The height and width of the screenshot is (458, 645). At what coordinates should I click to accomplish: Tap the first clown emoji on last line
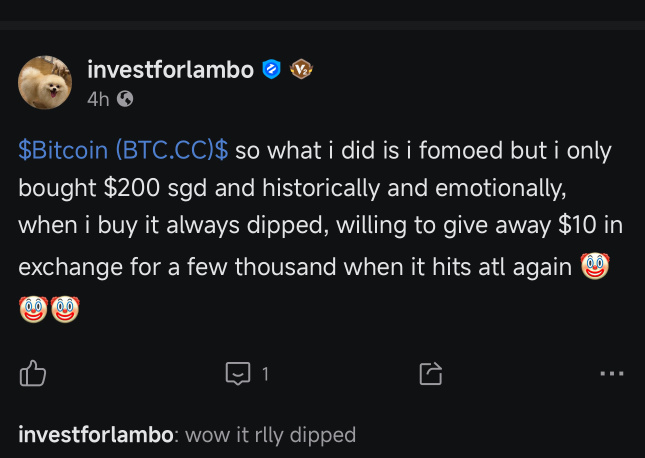point(33,309)
